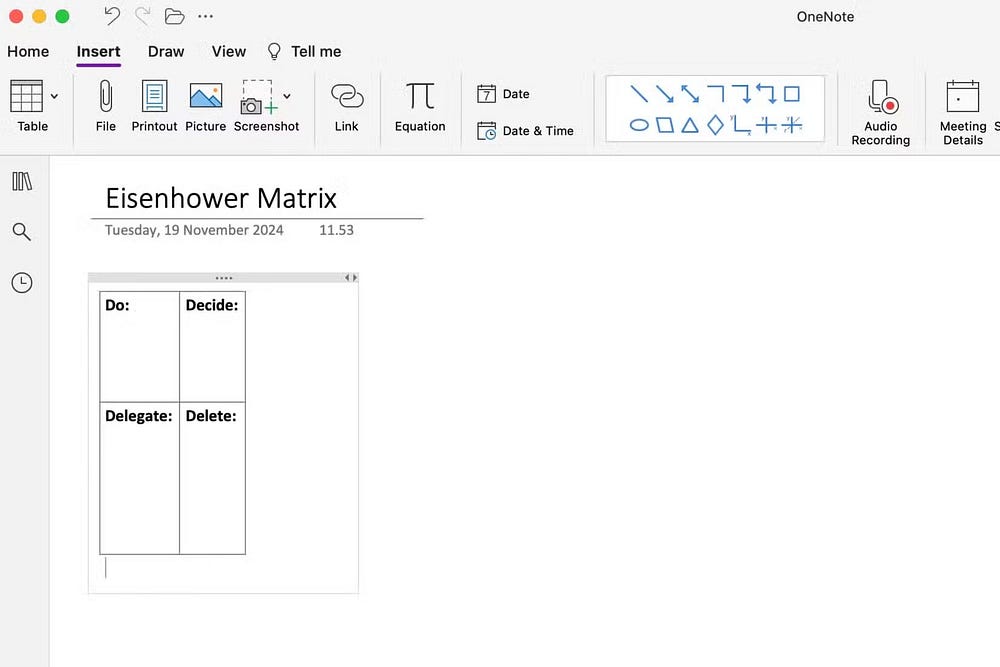Start an Audio Recording

(x=881, y=98)
